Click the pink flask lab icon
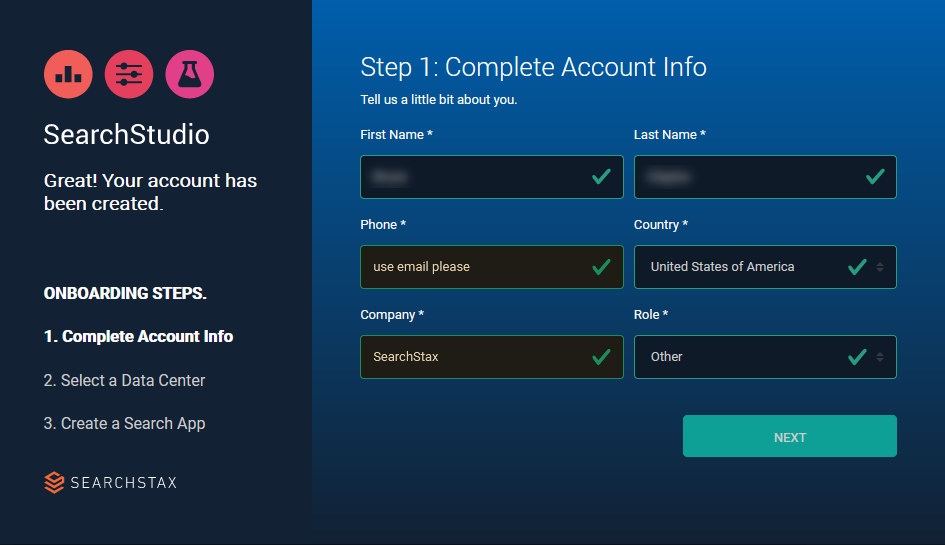945x545 pixels. 190,74
